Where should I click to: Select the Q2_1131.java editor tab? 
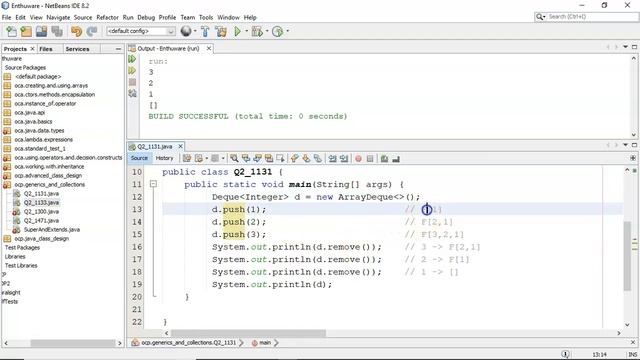pos(154,147)
